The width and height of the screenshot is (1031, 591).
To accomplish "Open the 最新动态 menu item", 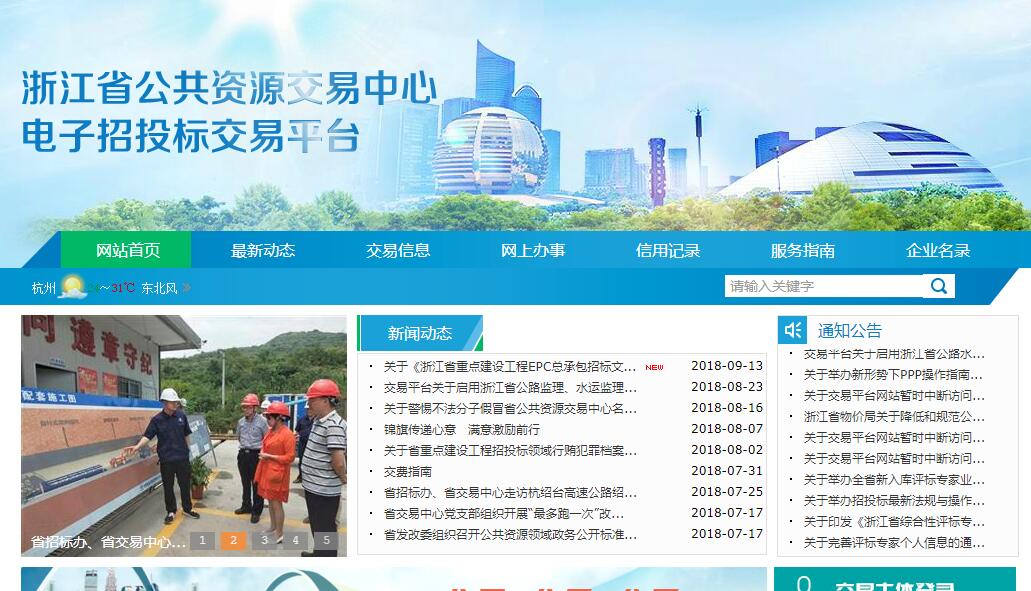I will (262, 250).
